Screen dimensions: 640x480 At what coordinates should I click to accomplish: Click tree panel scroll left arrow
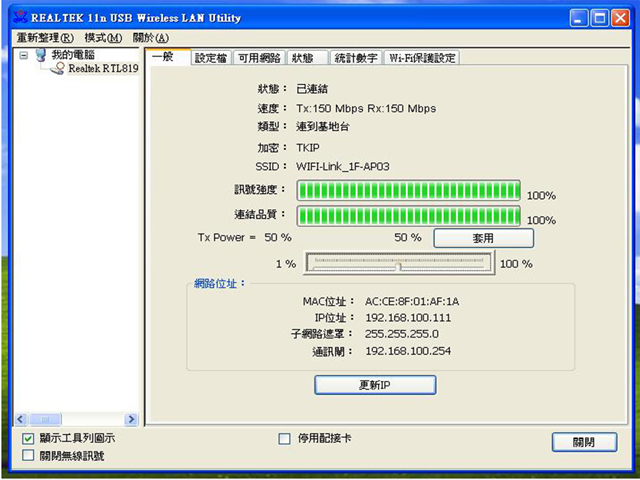tap(21, 419)
